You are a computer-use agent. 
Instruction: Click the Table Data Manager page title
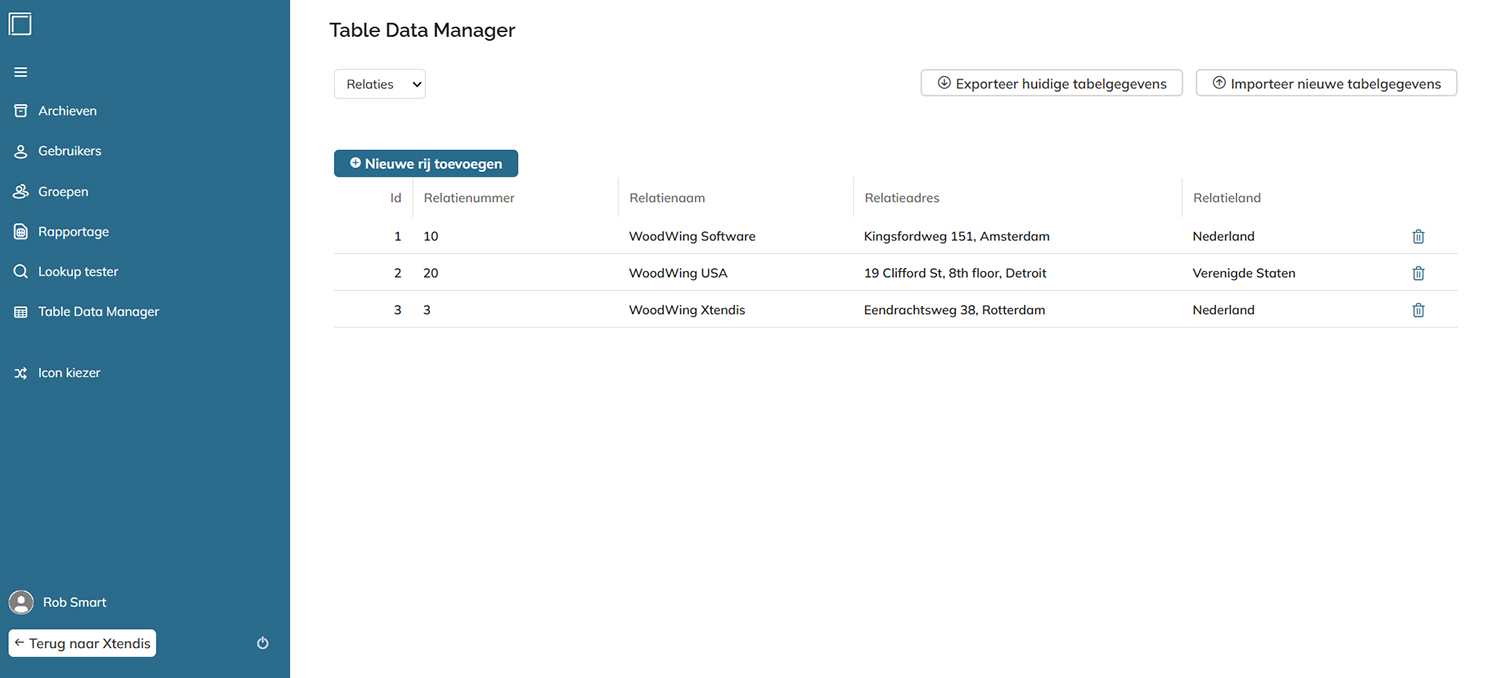422,30
